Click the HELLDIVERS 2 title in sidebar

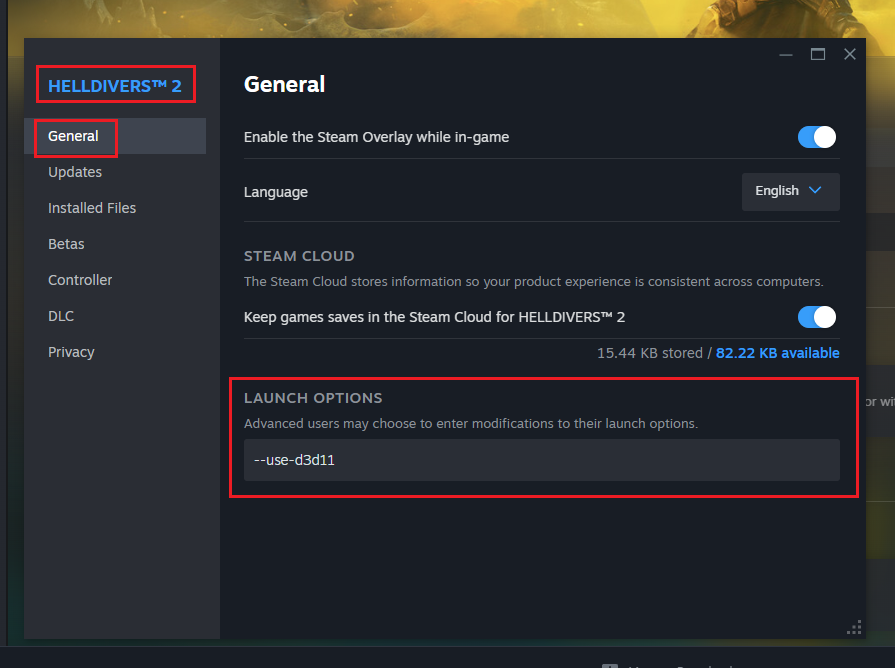tap(115, 86)
